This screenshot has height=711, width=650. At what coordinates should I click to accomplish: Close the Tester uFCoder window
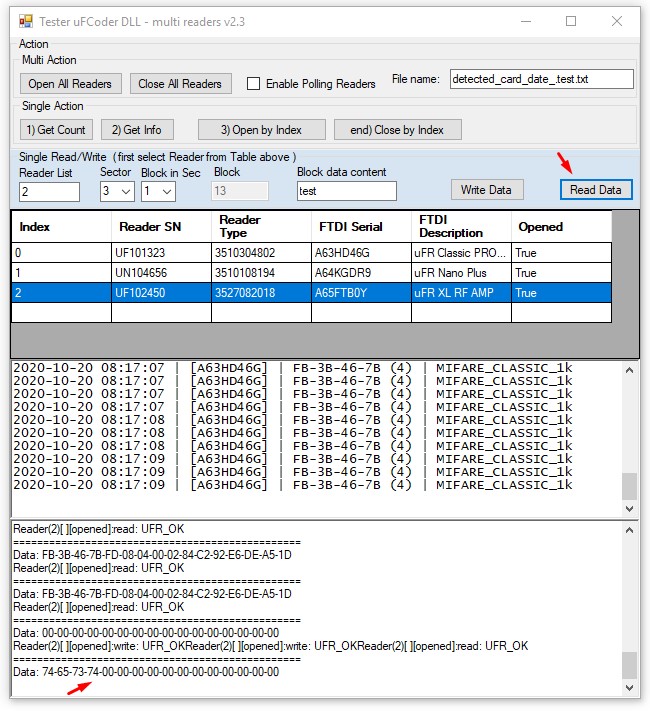click(x=616, y=21)
